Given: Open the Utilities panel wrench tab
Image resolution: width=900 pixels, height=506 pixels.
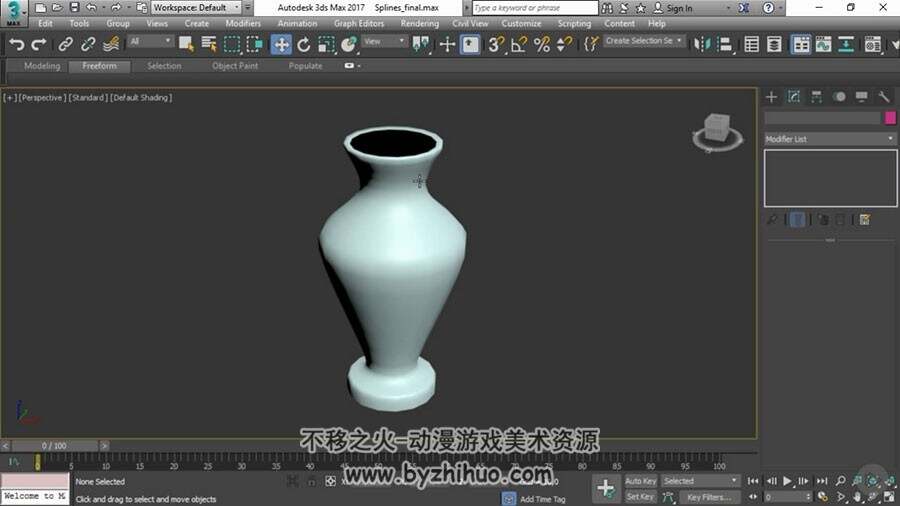Looking at the screenshot, I should click(884, 96).
